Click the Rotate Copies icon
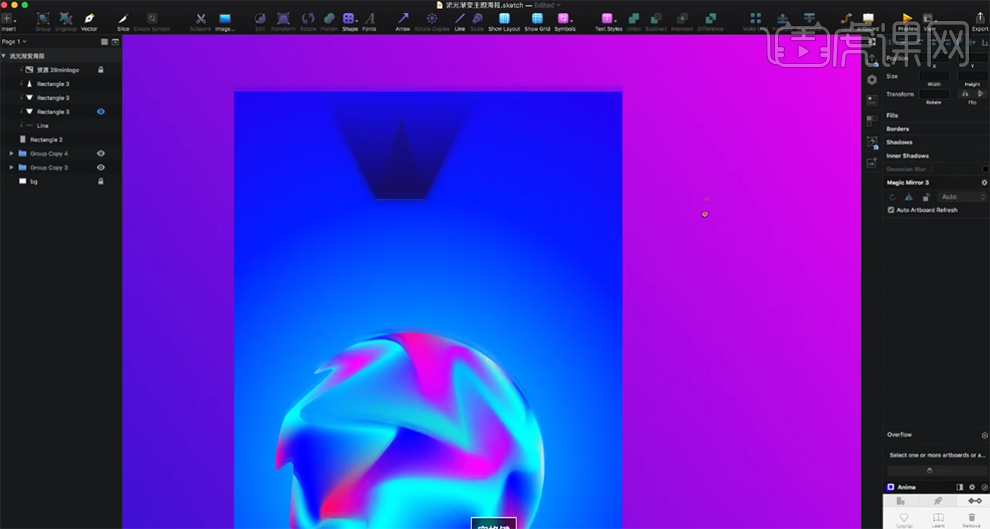Viewport: 990px width, 529px height. [x=432, y=18]
